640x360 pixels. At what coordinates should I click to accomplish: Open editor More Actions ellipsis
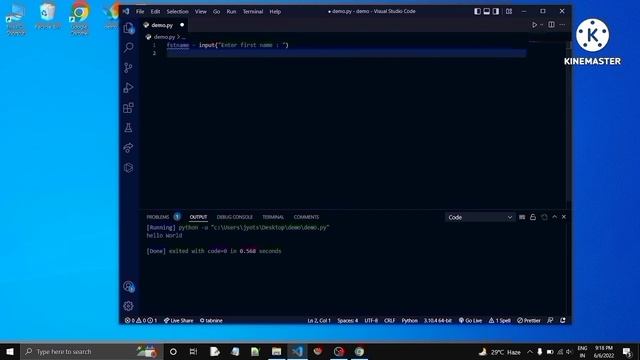click(562, 25)
